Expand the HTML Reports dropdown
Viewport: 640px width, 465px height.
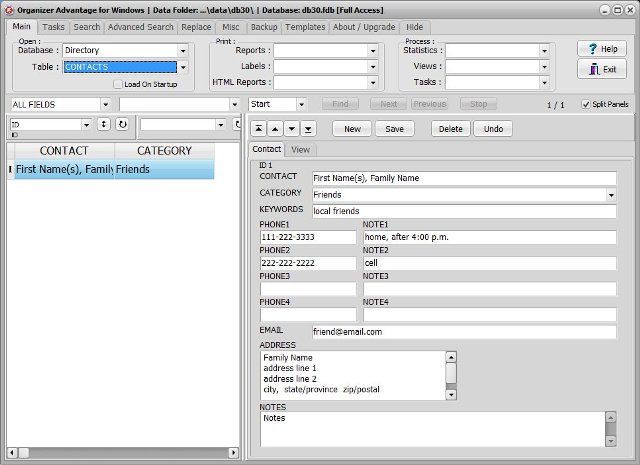373,82
